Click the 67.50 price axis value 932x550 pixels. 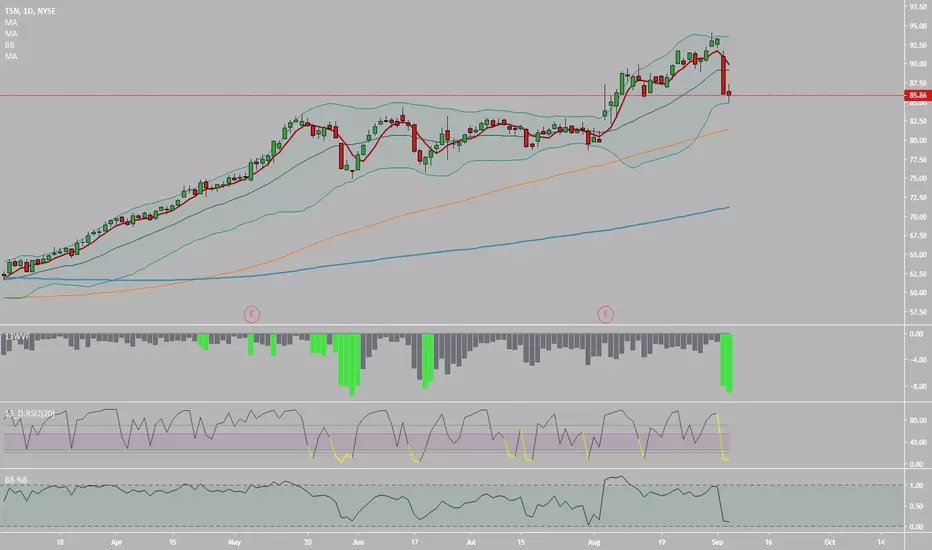[918, 235]
